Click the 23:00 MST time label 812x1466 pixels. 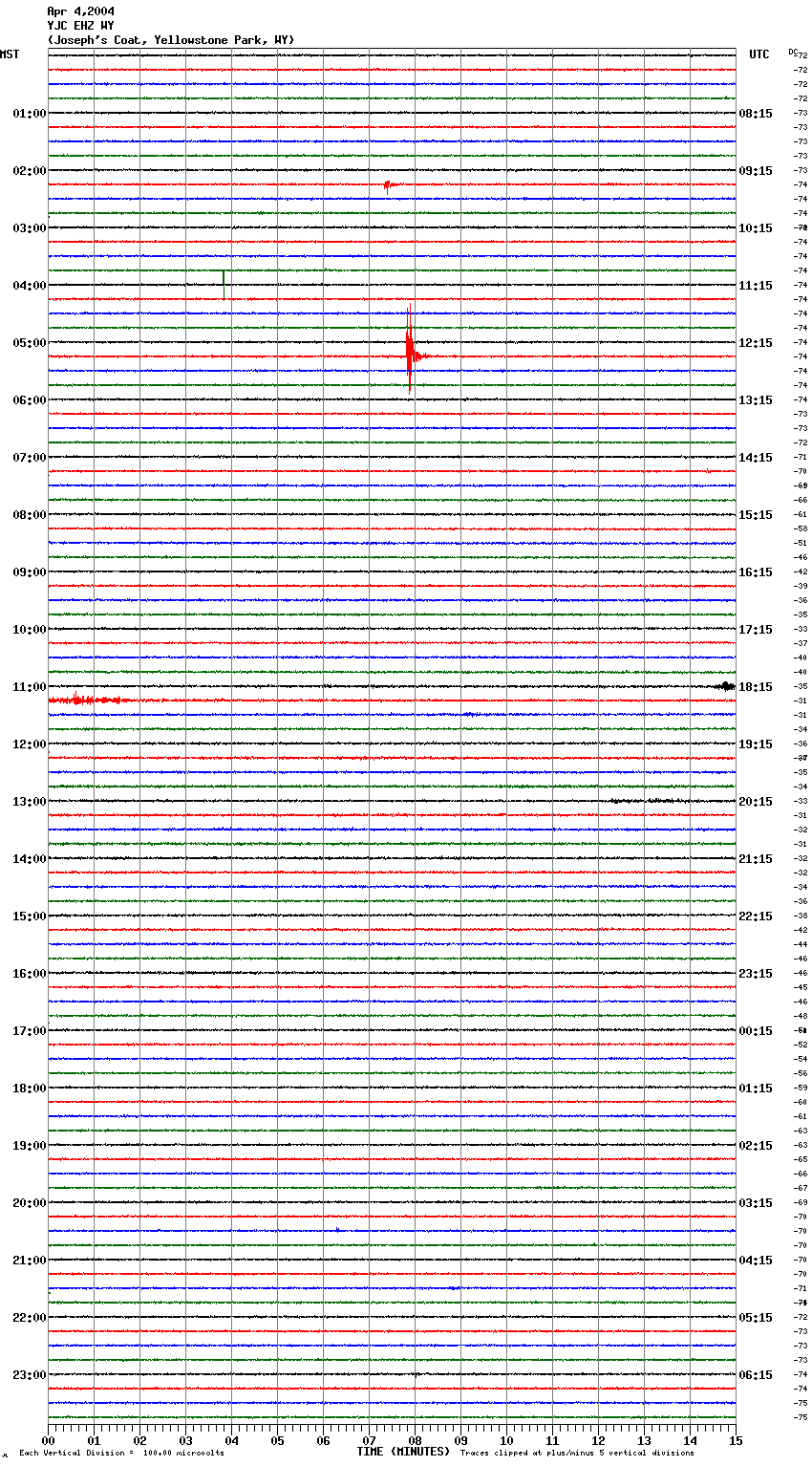[30, 1375]
